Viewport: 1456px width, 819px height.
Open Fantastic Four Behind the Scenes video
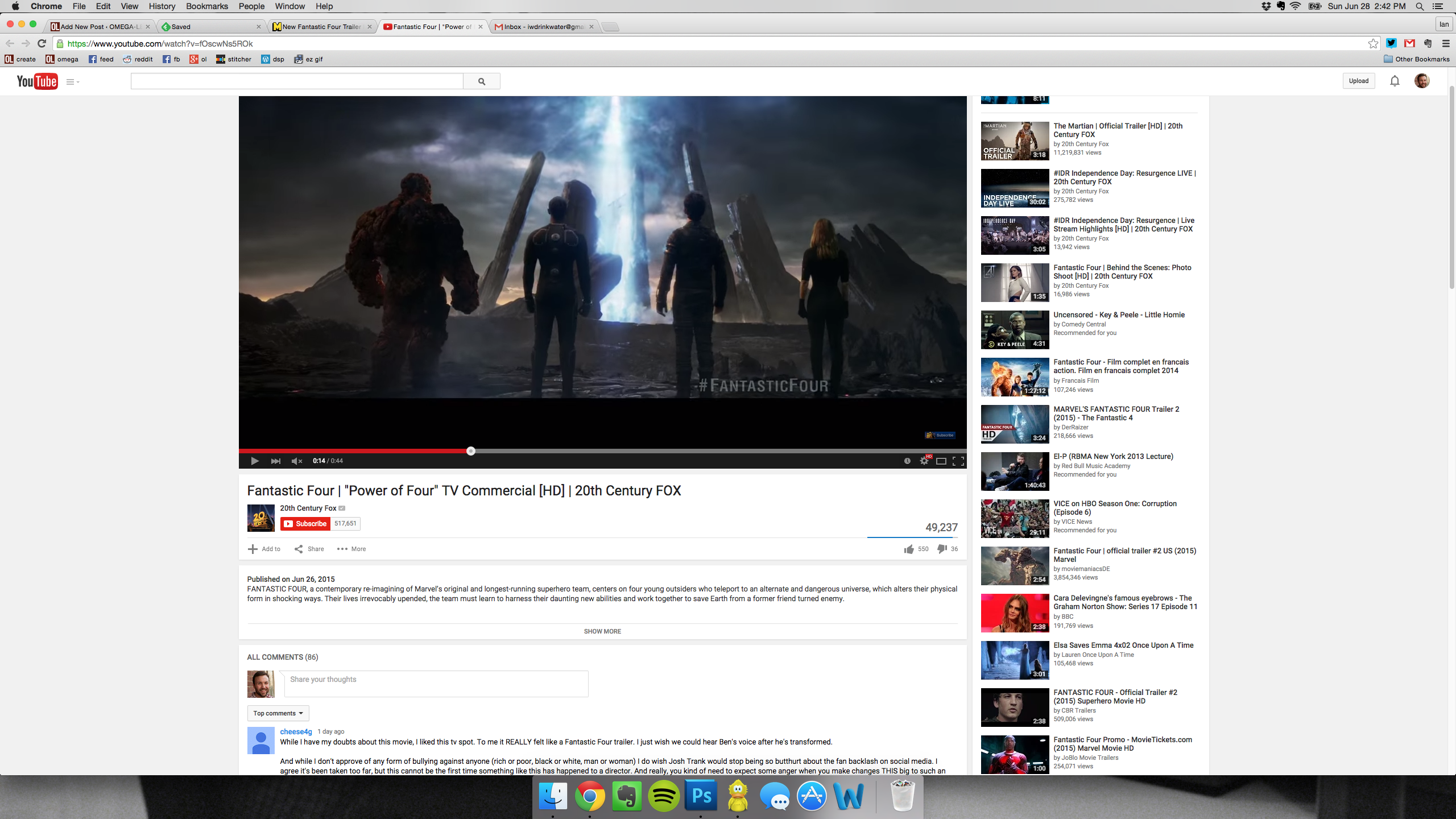tap(1122, 272)
